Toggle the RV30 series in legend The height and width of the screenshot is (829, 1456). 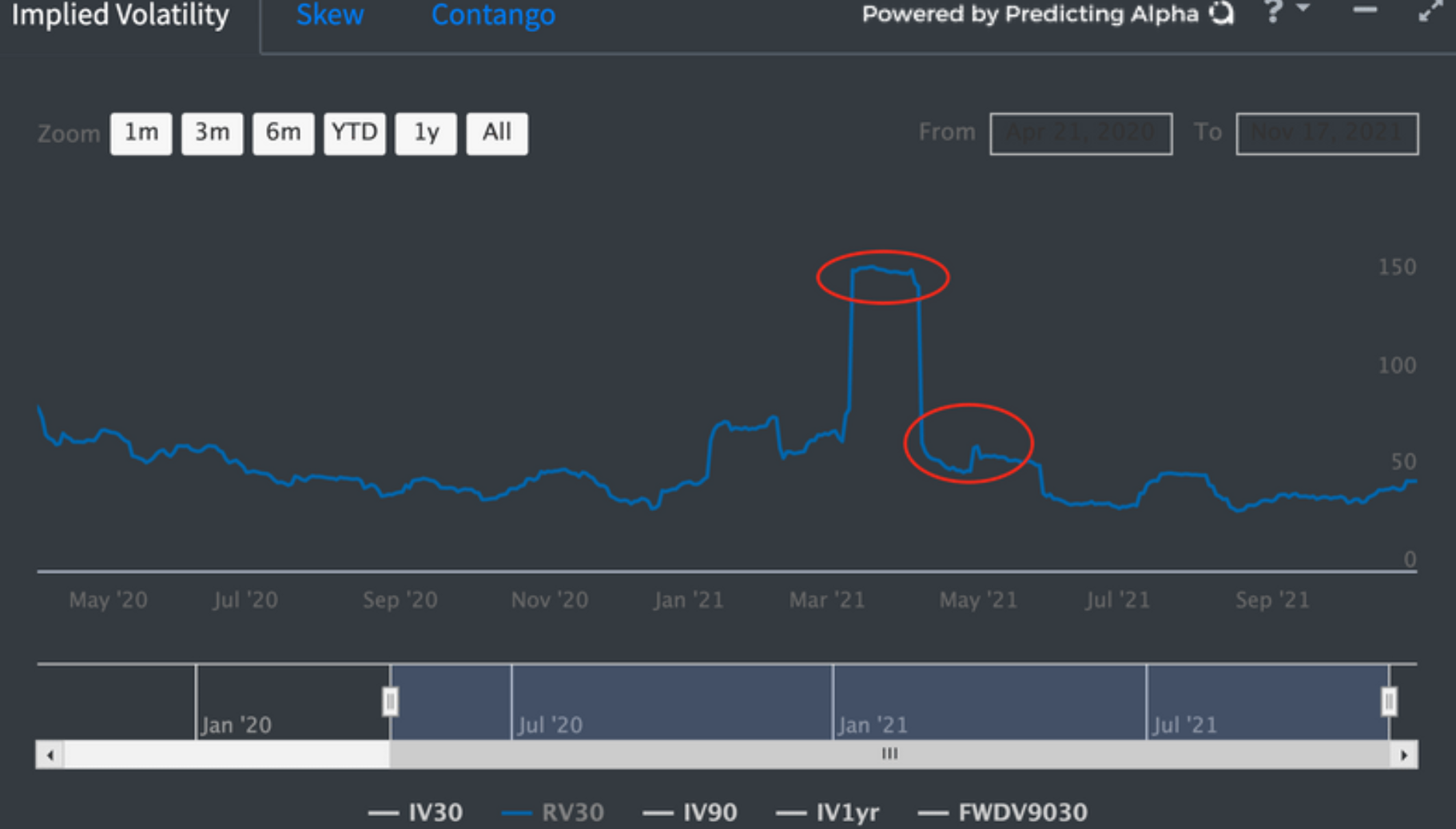click(553, 813)
